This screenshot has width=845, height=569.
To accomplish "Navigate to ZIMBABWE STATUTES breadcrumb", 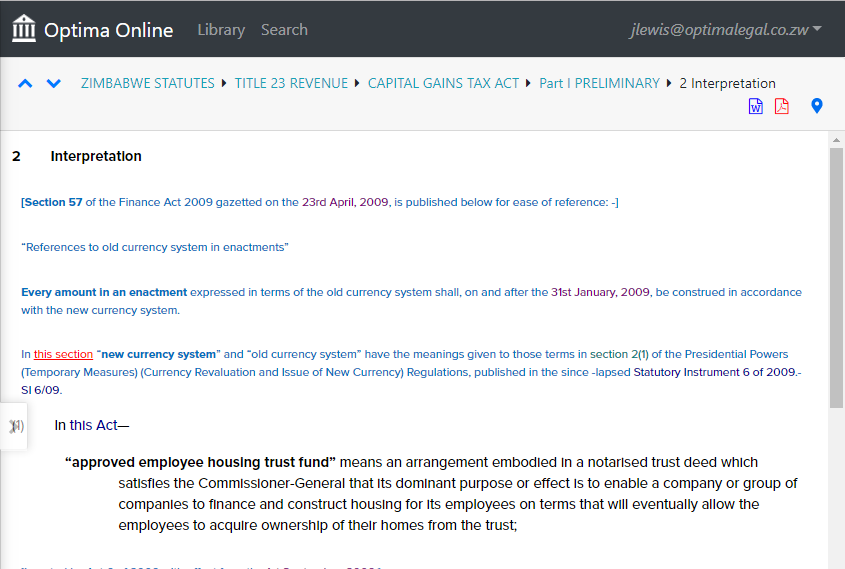I will [x=148, y=84].
